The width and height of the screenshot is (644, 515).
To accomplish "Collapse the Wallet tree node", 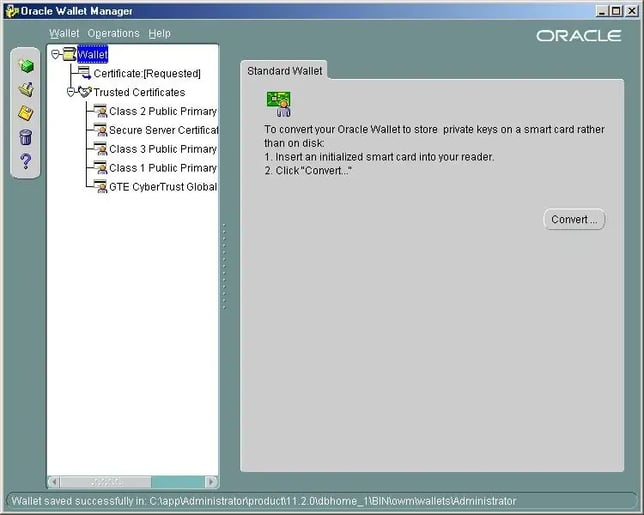I will coord(55,54).
